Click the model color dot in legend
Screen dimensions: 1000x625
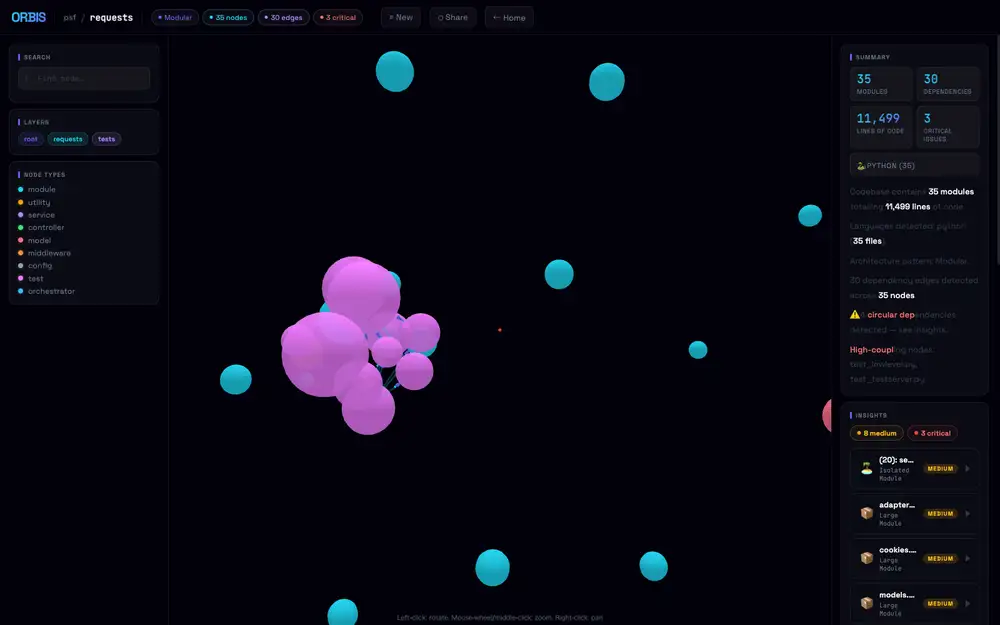pyautogui.click(x=20, y=240)
